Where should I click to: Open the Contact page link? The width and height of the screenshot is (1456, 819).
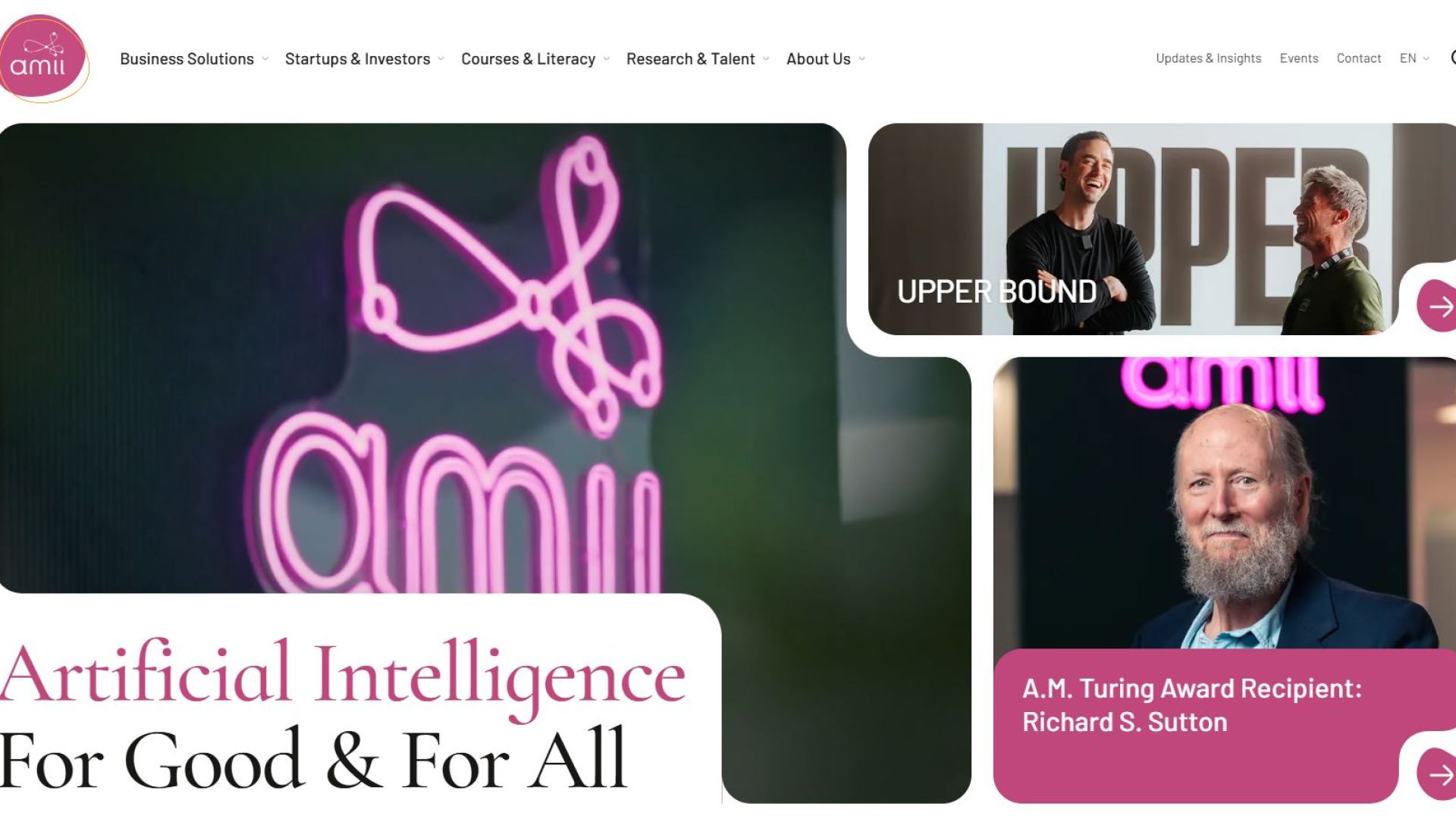[1358, 58]
